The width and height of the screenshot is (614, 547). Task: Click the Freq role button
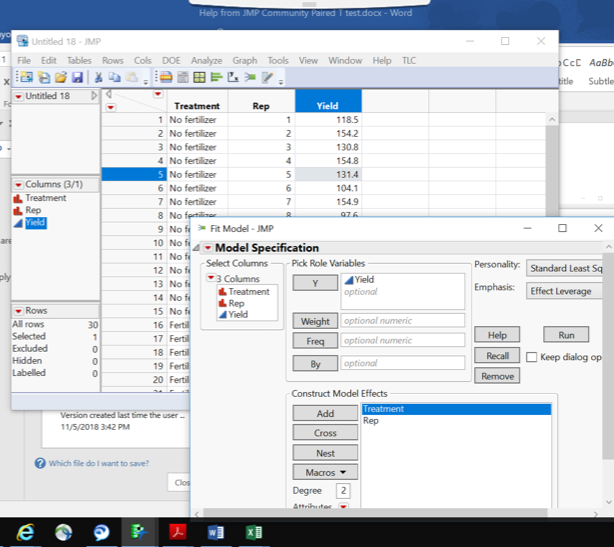click(315, 341)
